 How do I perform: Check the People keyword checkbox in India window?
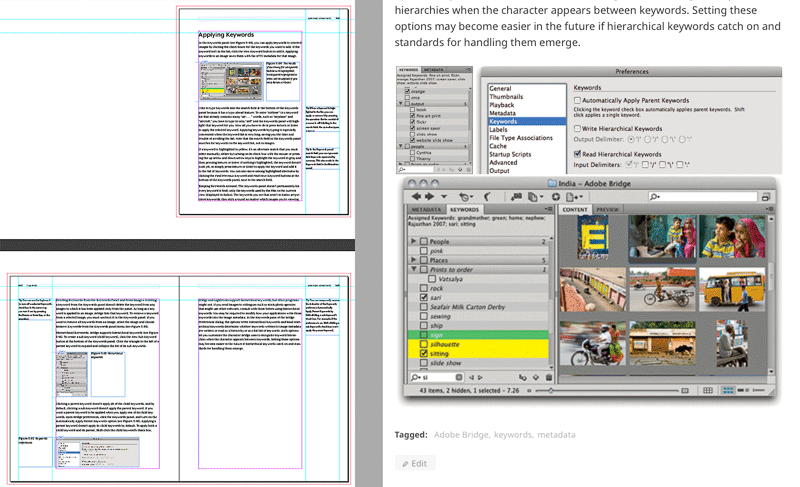point(423,241)
